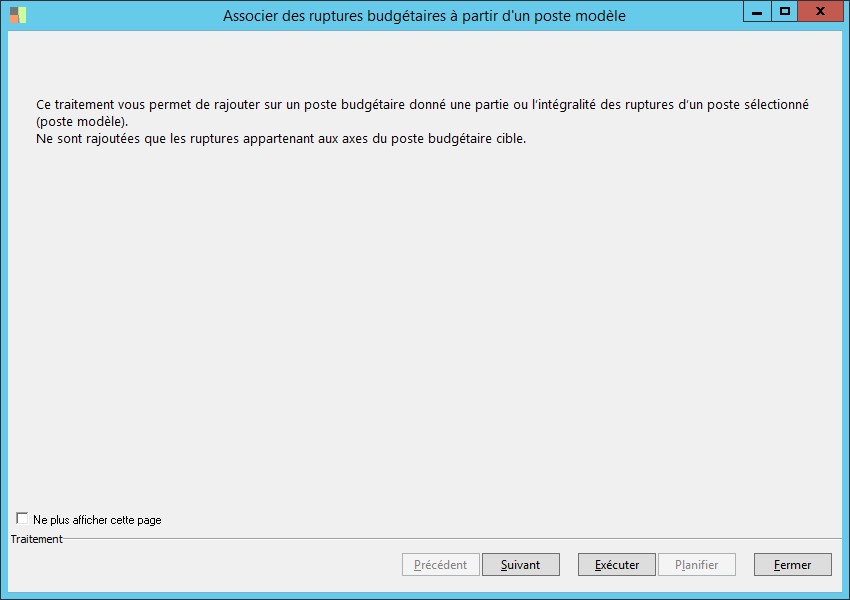This screenshot has height=600, width=850.
Task: Click the 'Ne plus afficher cette page' label text
Action: click(97, 520)
